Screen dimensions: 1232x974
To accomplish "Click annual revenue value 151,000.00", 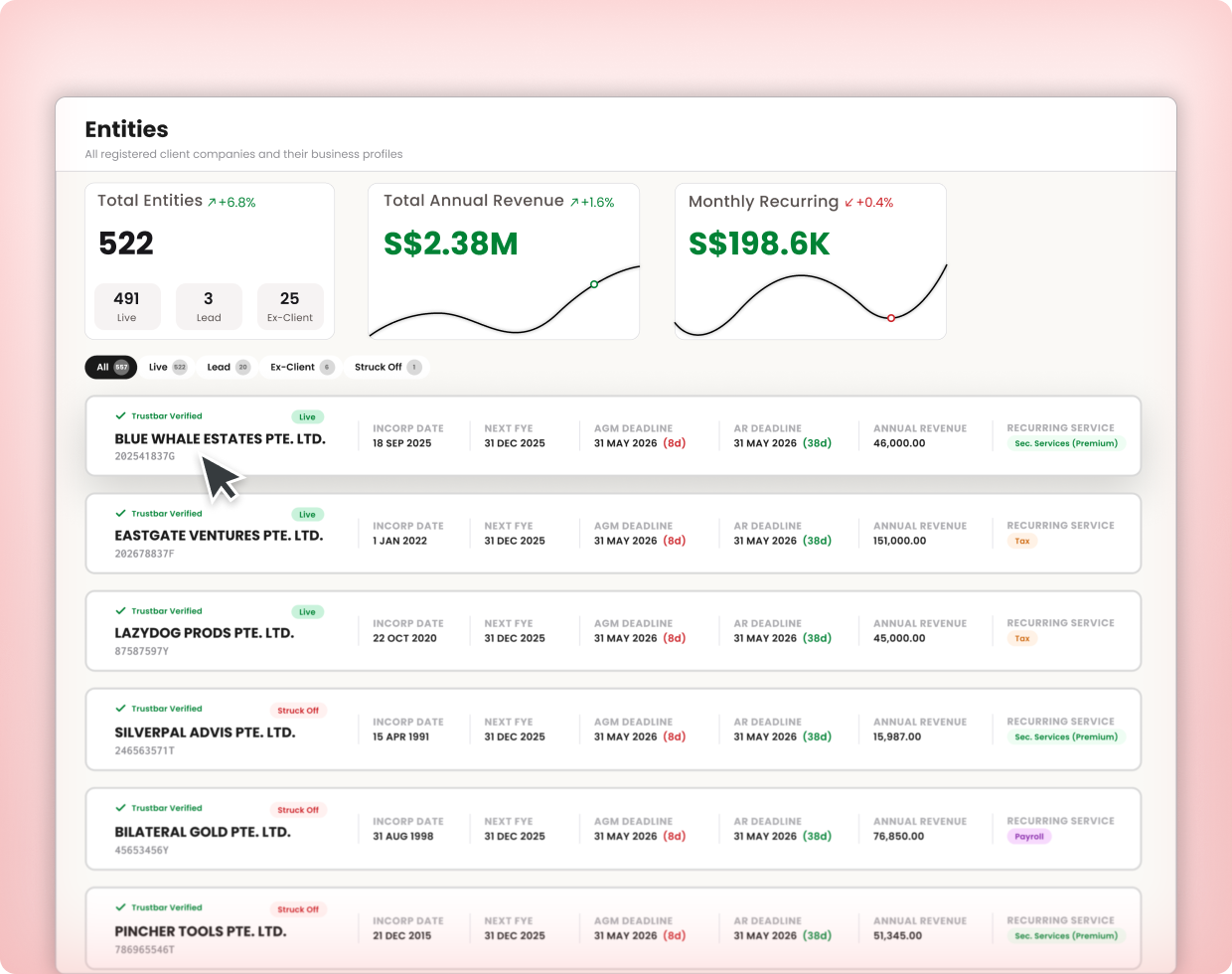I will (900, 541).
